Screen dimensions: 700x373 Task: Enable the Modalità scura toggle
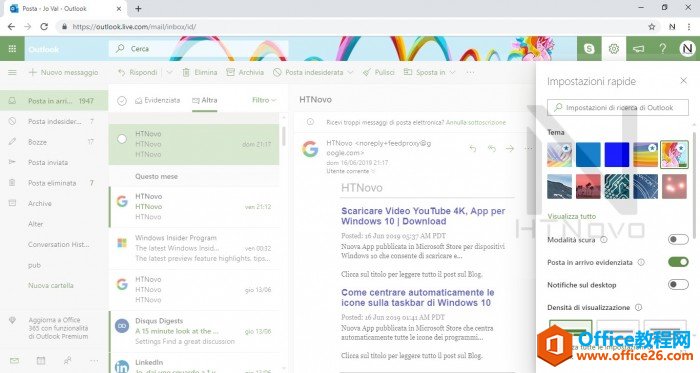pos(678,240)
